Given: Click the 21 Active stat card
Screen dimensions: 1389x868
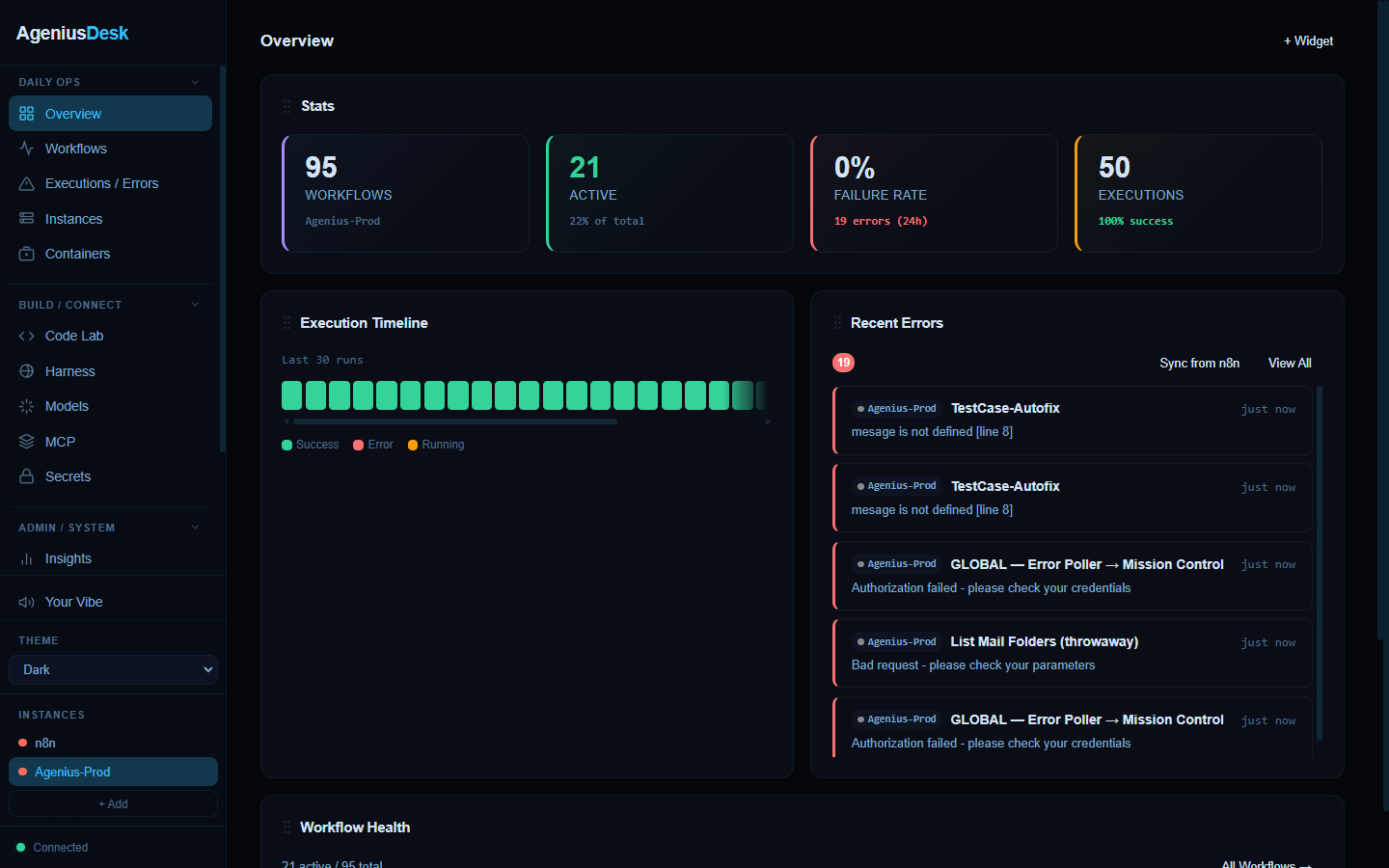Looking at the screenshot, I should [x=669, y=193].
